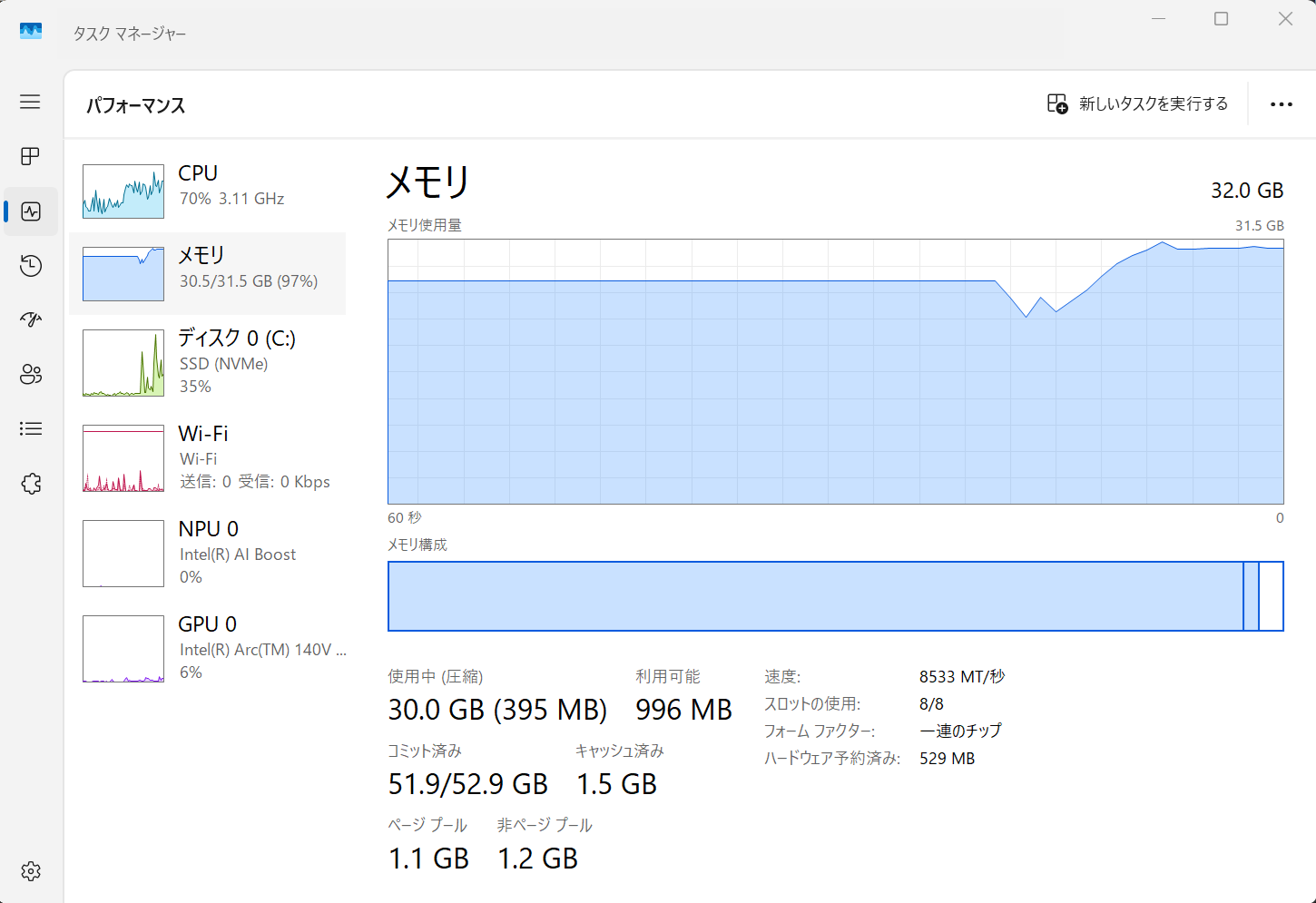The height and width of the screenshot is (903, 1316).
Task: Select the Performance page icon
Action: [x=31, y=211]
